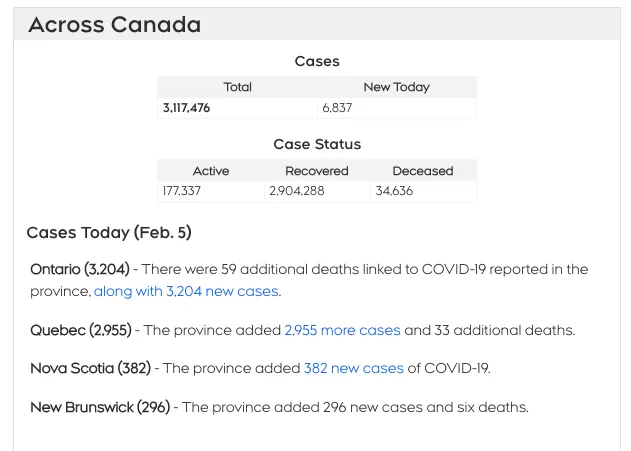
Task: Click the 'Case Status' table heading
Action: (x=317, y=144)
